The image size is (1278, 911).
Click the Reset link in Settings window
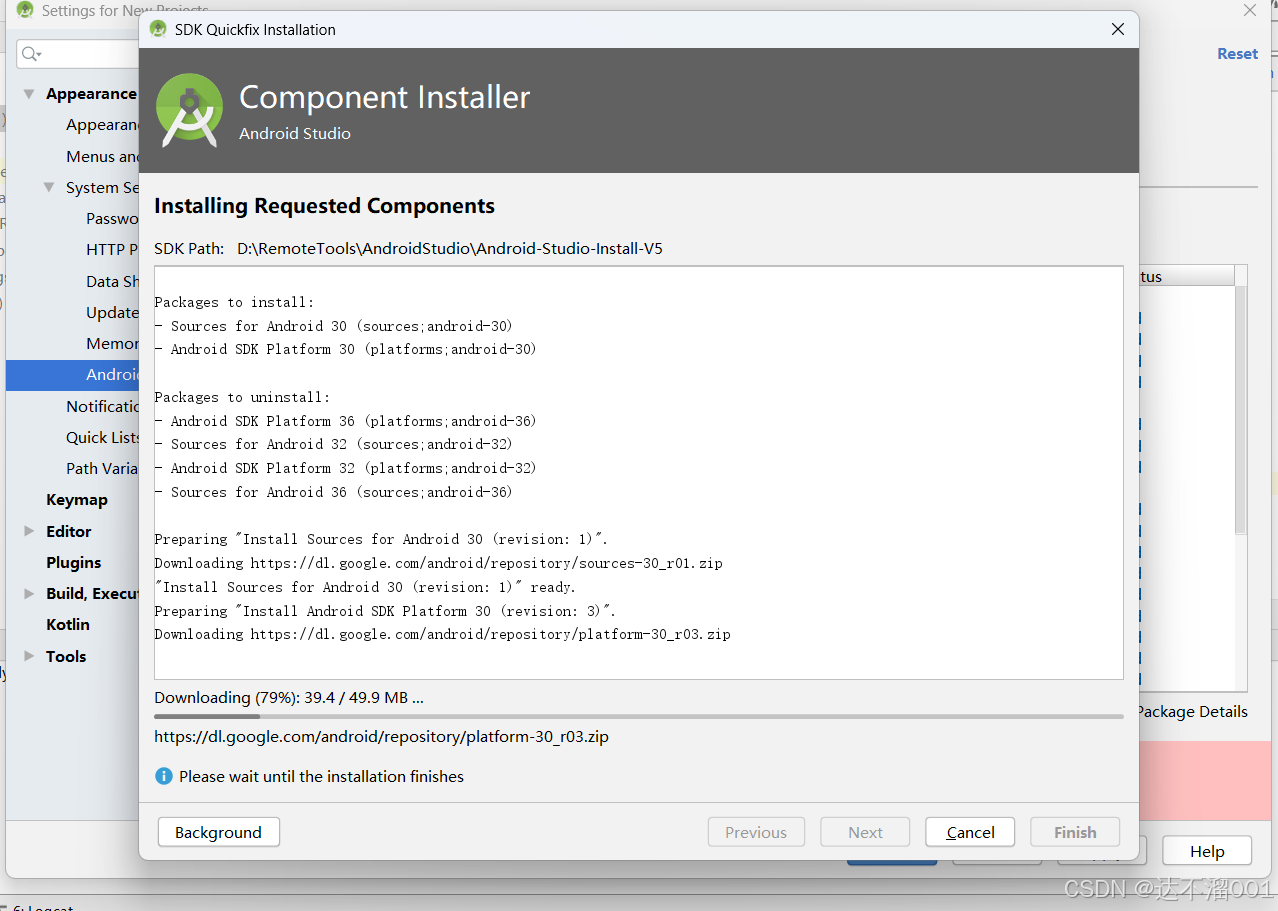(x=1237, y=54)
